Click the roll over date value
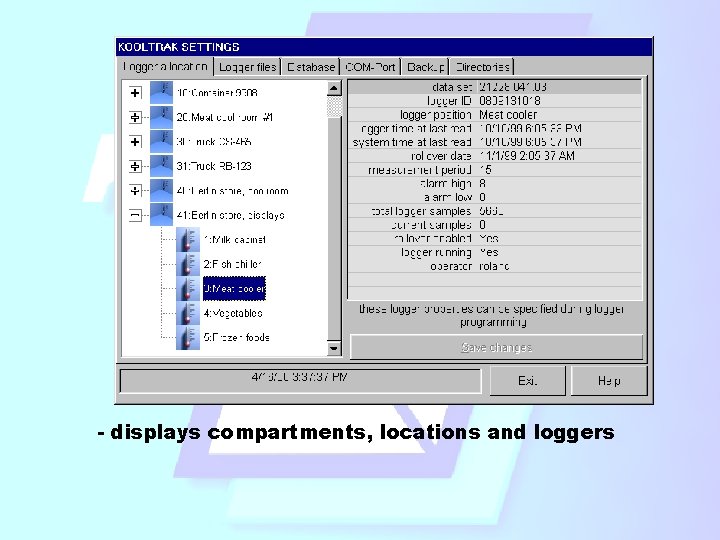Image resolution: width=720 pixels, height=540 pixels. tap(527, 156)
